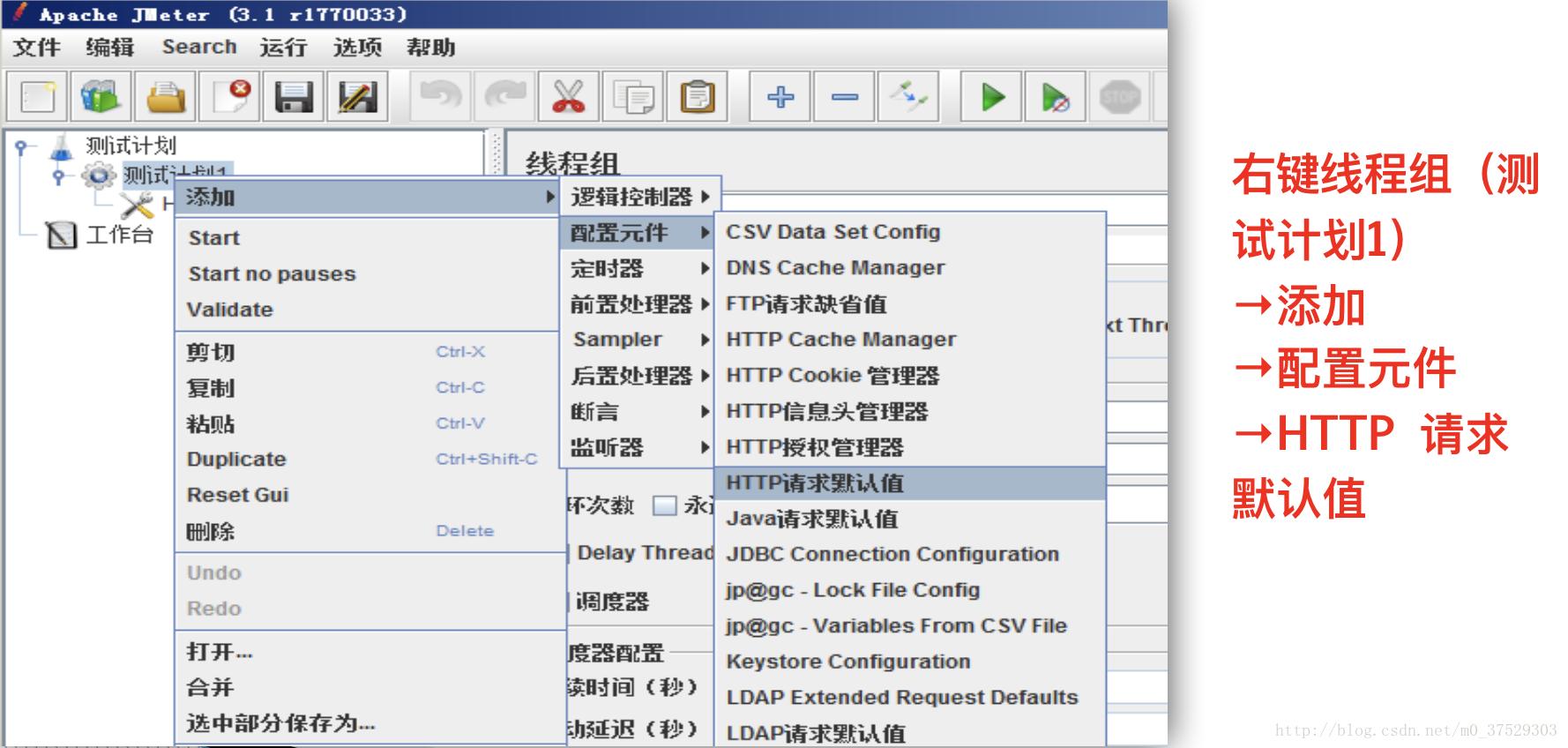
Task: Choose Keystore Configuration
Action: click(x=910, y=662)
